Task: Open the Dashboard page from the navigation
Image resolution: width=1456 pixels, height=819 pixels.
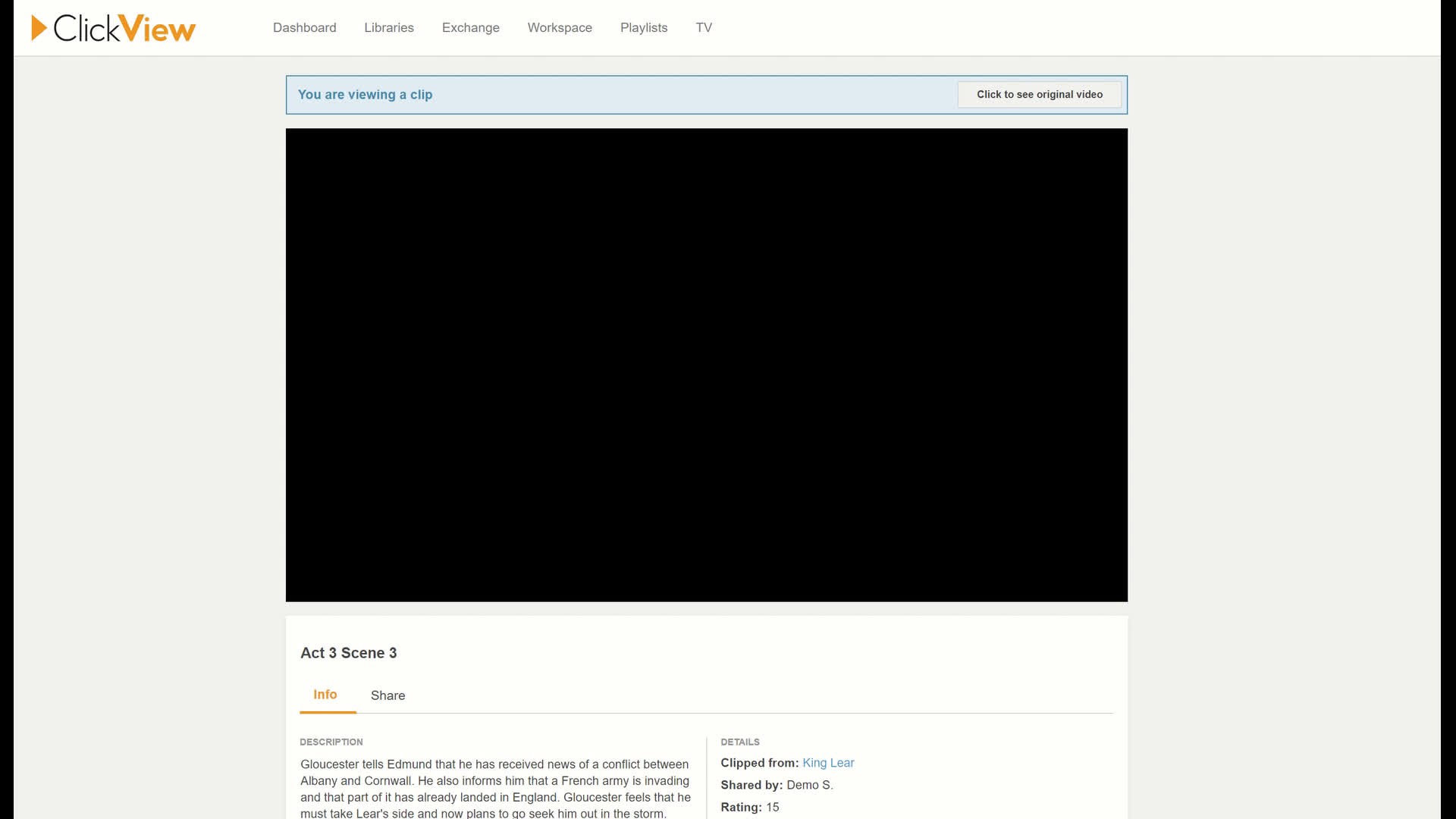Action: pos(304,27)
